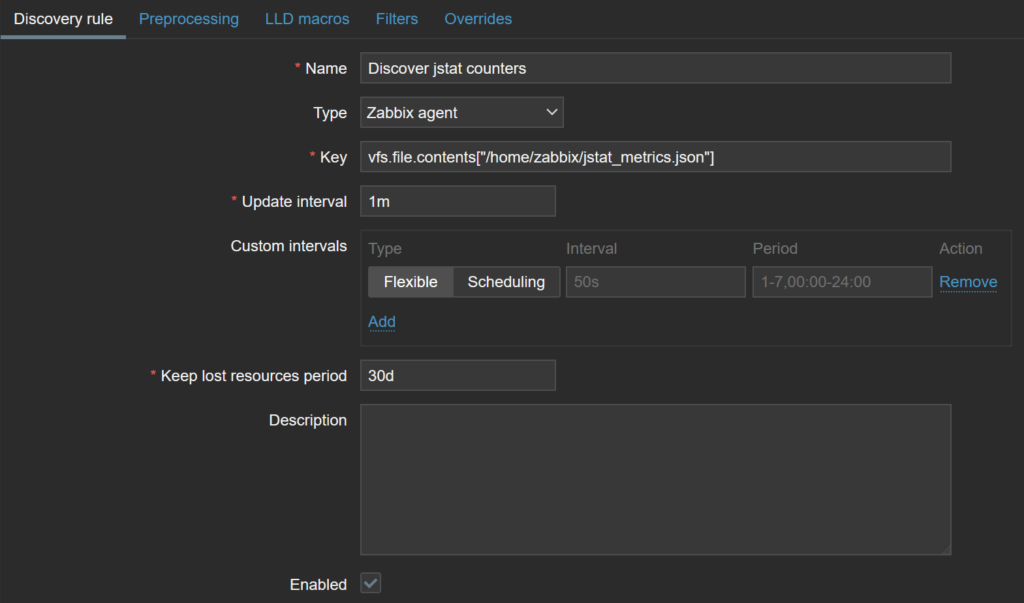Click the Key field with vfs.file.contents

(655, 157)
